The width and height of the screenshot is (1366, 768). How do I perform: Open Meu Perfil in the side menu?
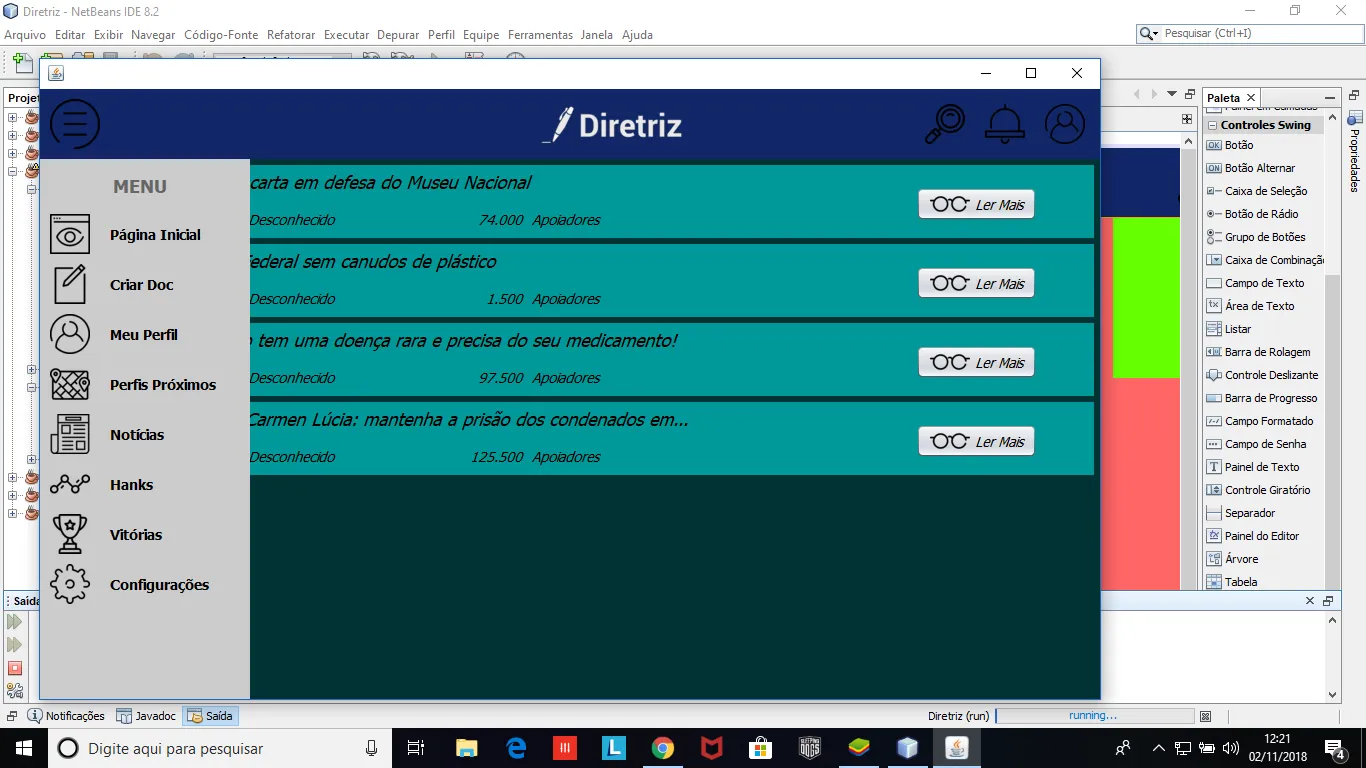[x=145, y=335]
